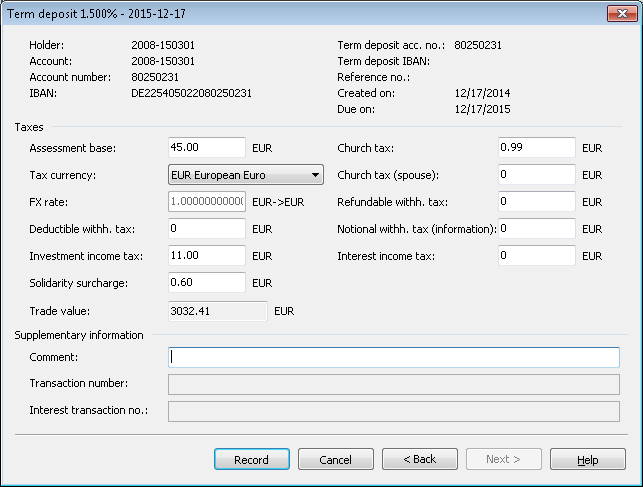Focus the Church tax (spouse) field
This screenshot has width=643, height=487.
pos(536,175)
